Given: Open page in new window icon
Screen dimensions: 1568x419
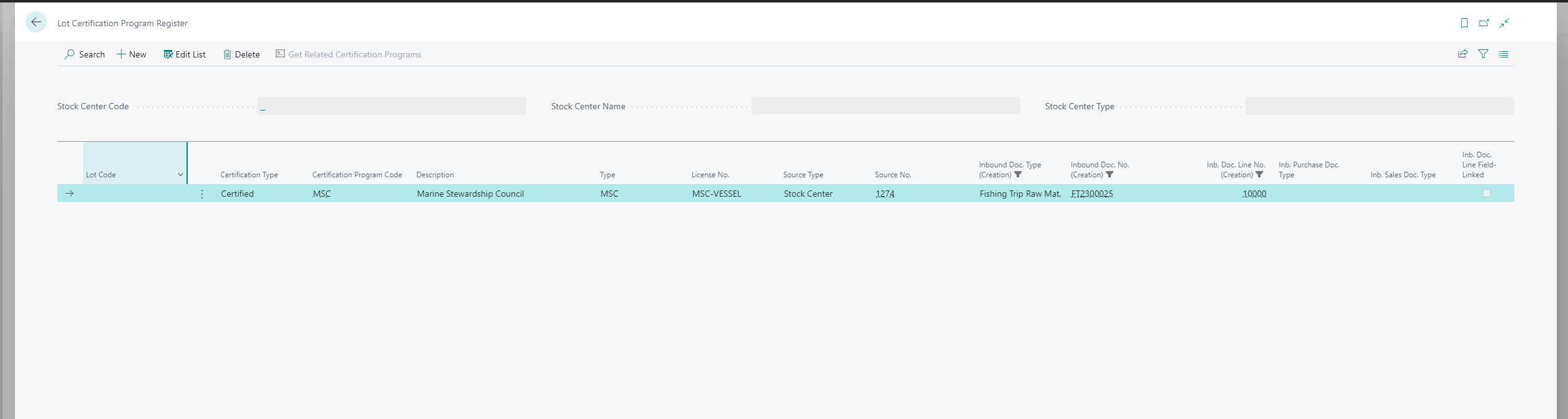Looking at the screenshot, I should [1484, 23].
